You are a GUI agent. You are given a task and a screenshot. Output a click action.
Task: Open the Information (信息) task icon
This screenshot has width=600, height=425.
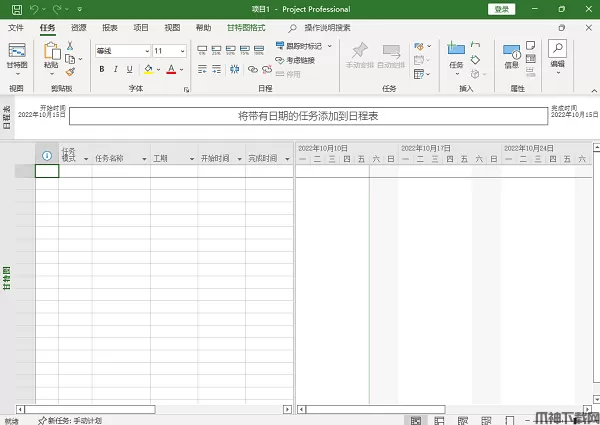click(511, 54)
